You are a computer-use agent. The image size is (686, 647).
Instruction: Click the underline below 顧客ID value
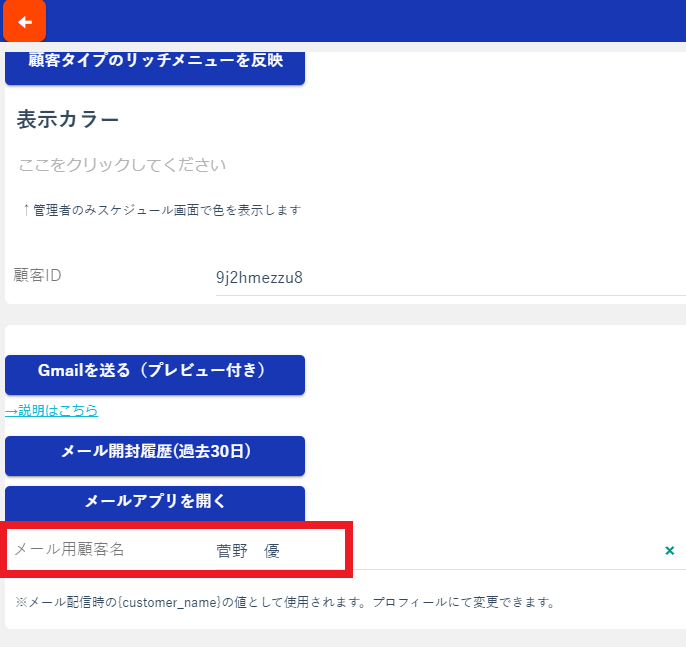(451, 295)
